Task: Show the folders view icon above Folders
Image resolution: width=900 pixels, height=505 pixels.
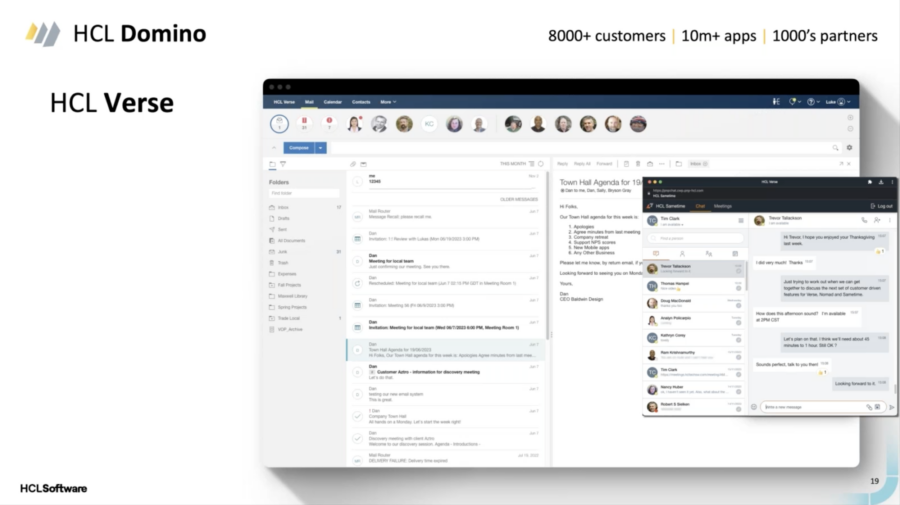Action: pos(273,164)
